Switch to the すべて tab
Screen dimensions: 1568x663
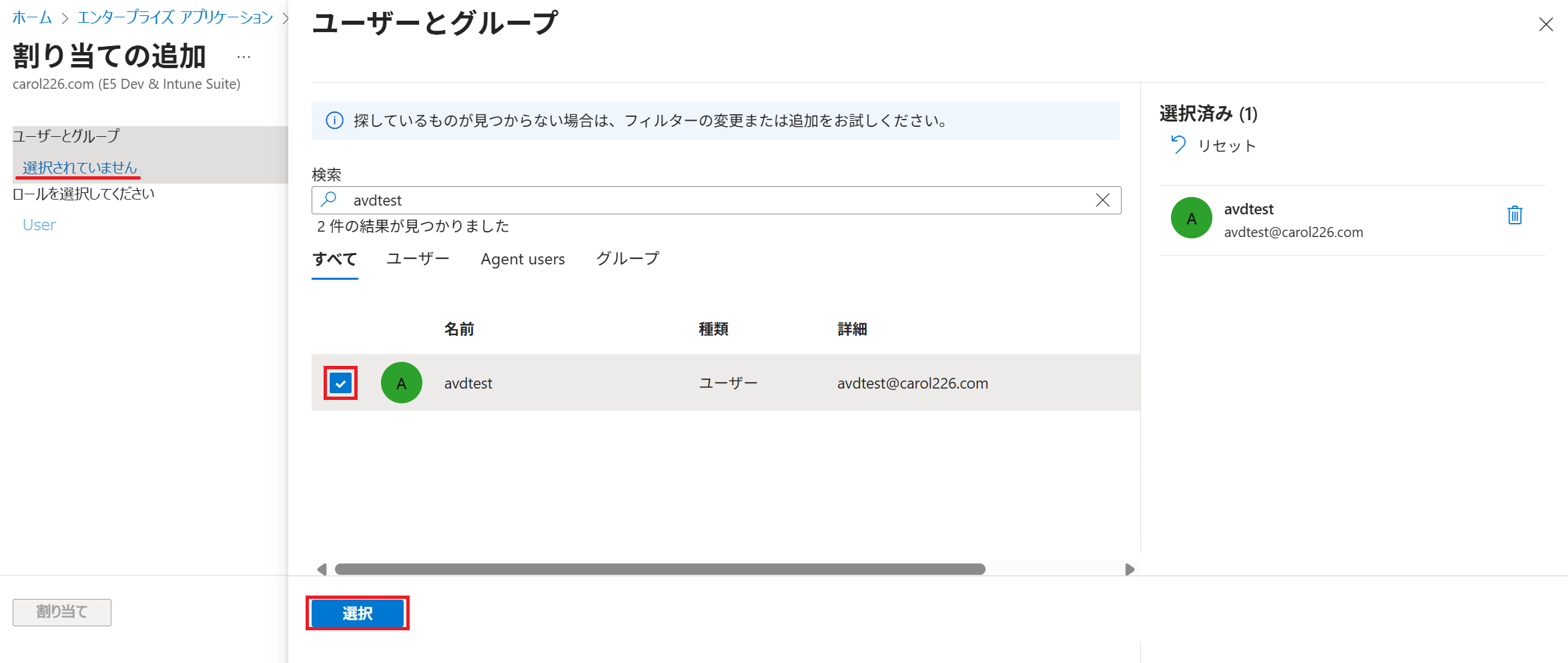pyautogui.click(x=335, y=259)
